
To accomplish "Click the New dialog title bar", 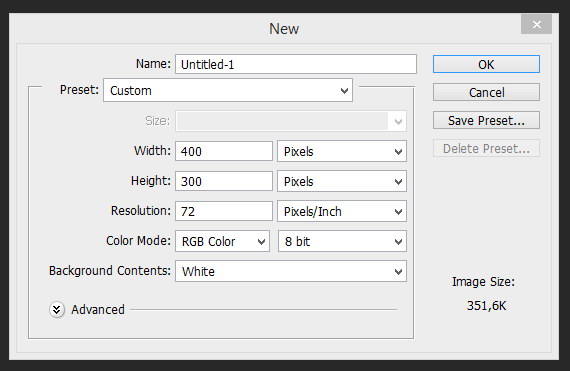I will (284, 28).
